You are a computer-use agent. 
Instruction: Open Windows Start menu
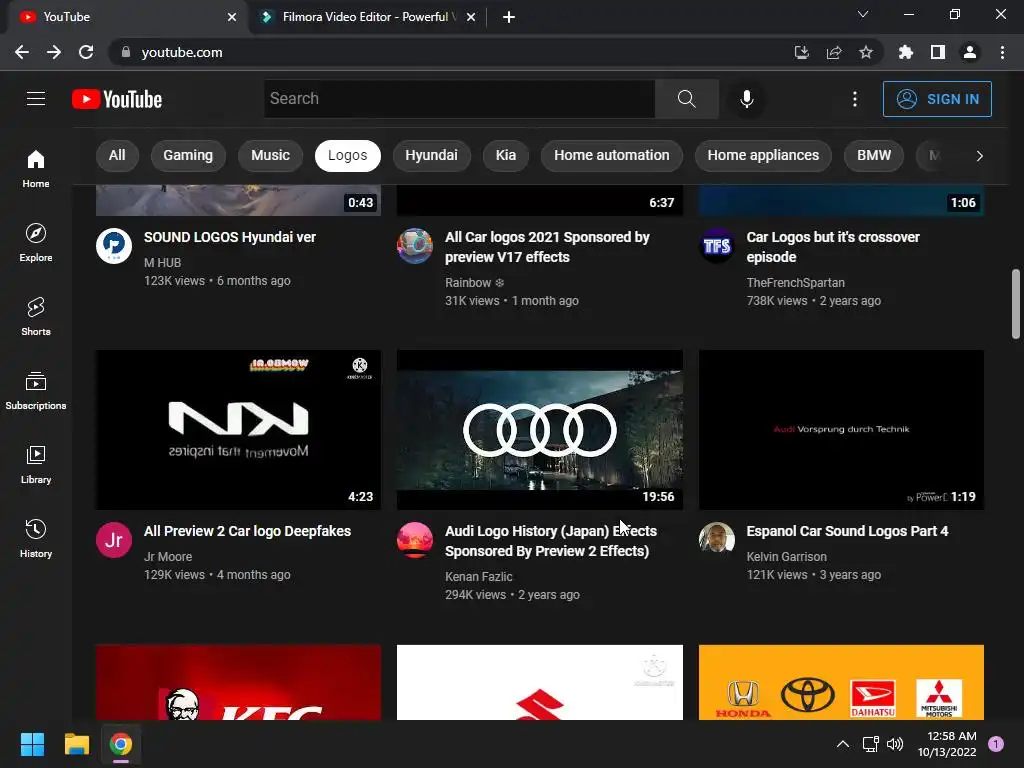[32, 744]
